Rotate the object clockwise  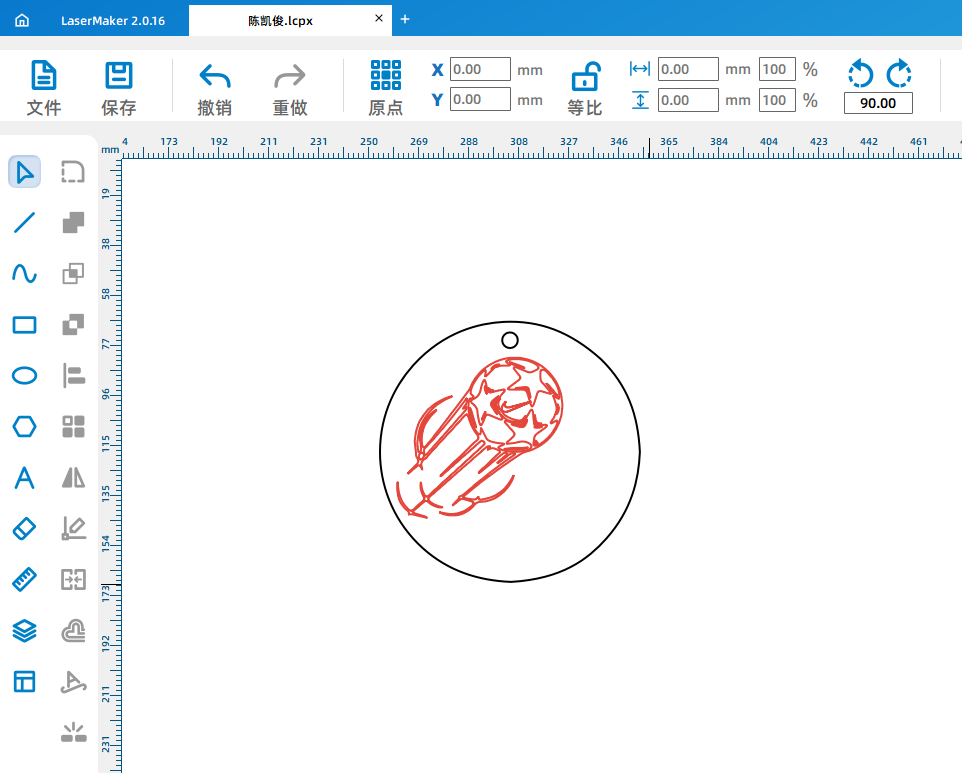898,73
